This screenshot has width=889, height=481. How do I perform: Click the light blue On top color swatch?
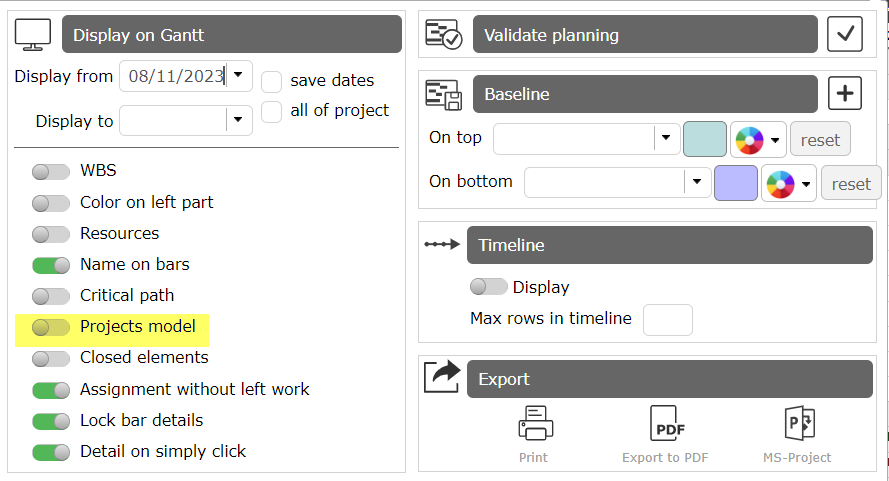(704, 140)
